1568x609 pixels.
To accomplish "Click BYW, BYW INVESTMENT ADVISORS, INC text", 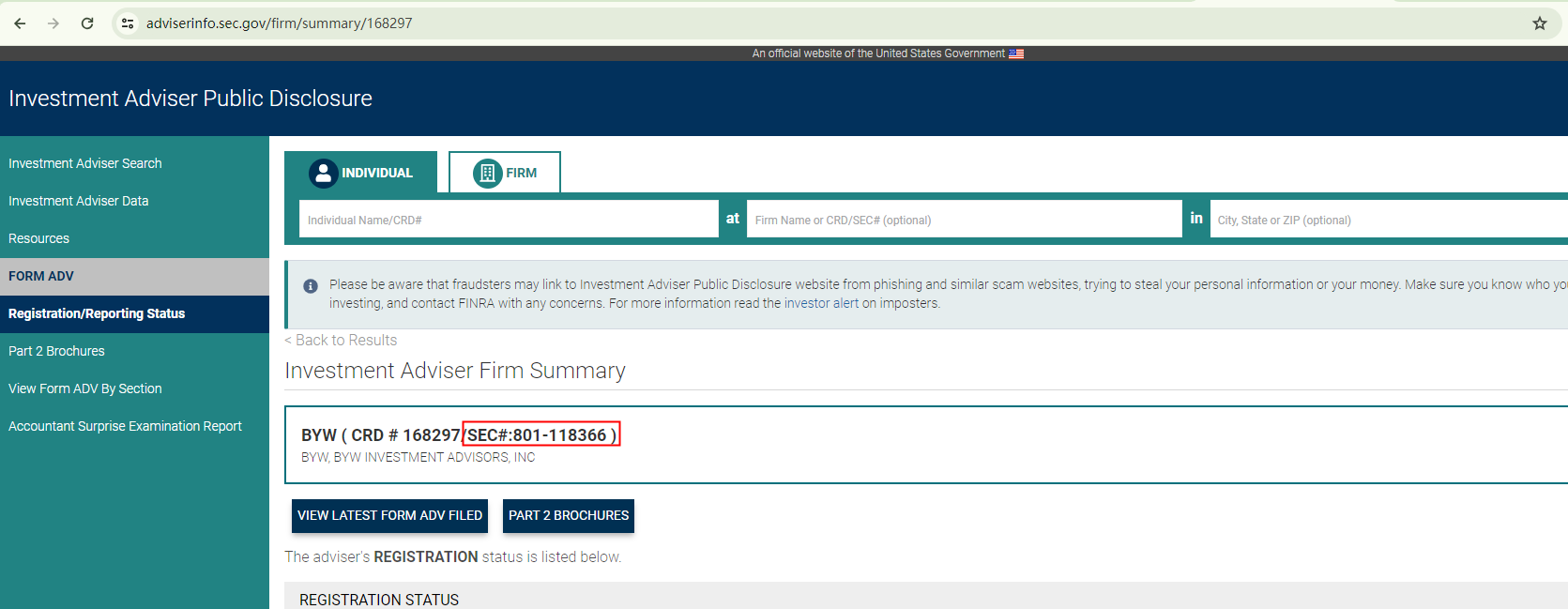I will 419,457.
